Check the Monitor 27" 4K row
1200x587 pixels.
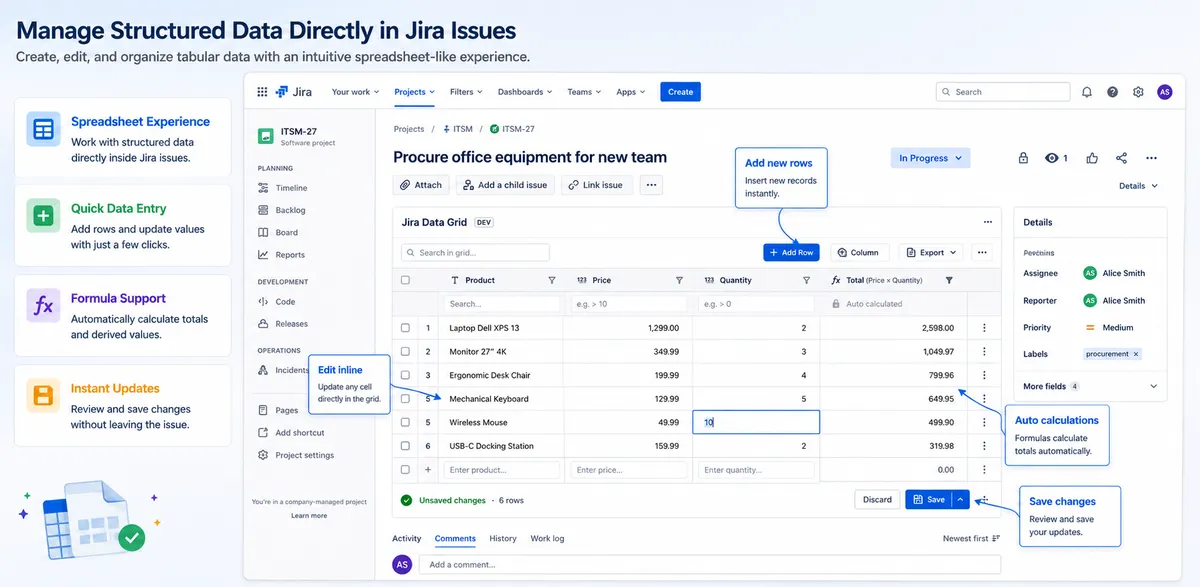pos(405,352)
